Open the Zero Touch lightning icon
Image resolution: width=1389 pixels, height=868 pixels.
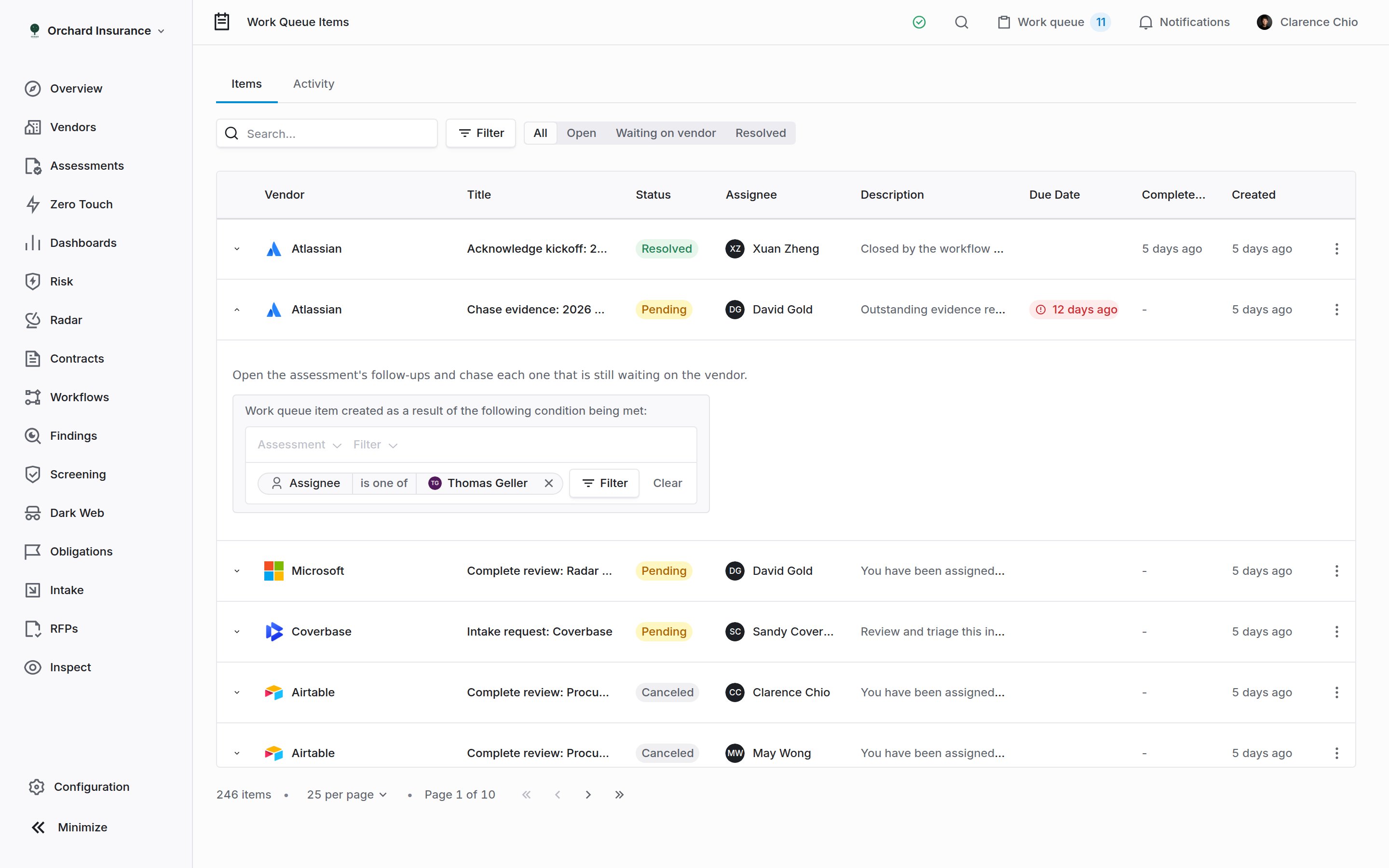coord(33,204)
